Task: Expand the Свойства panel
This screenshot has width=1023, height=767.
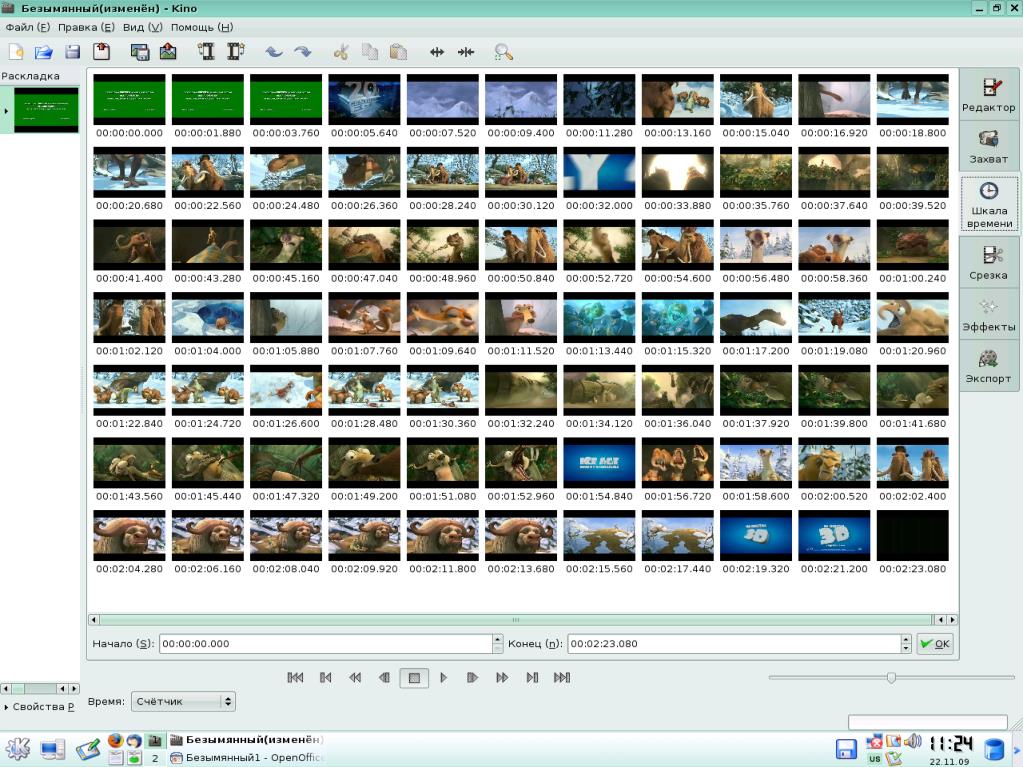Action: coord(40,707)
